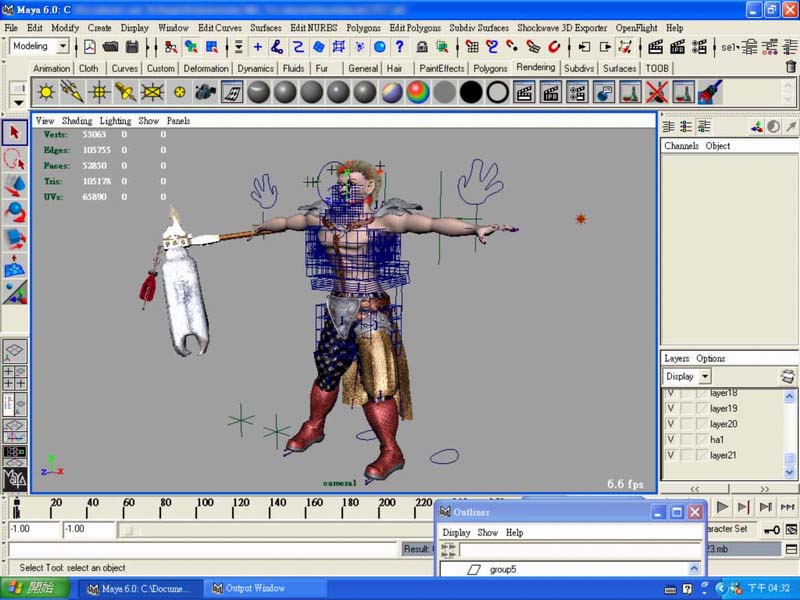The height and width of the screenshot is (600, 800).
Task: Create a directional light from the shelf
Action: pos(72,92)
